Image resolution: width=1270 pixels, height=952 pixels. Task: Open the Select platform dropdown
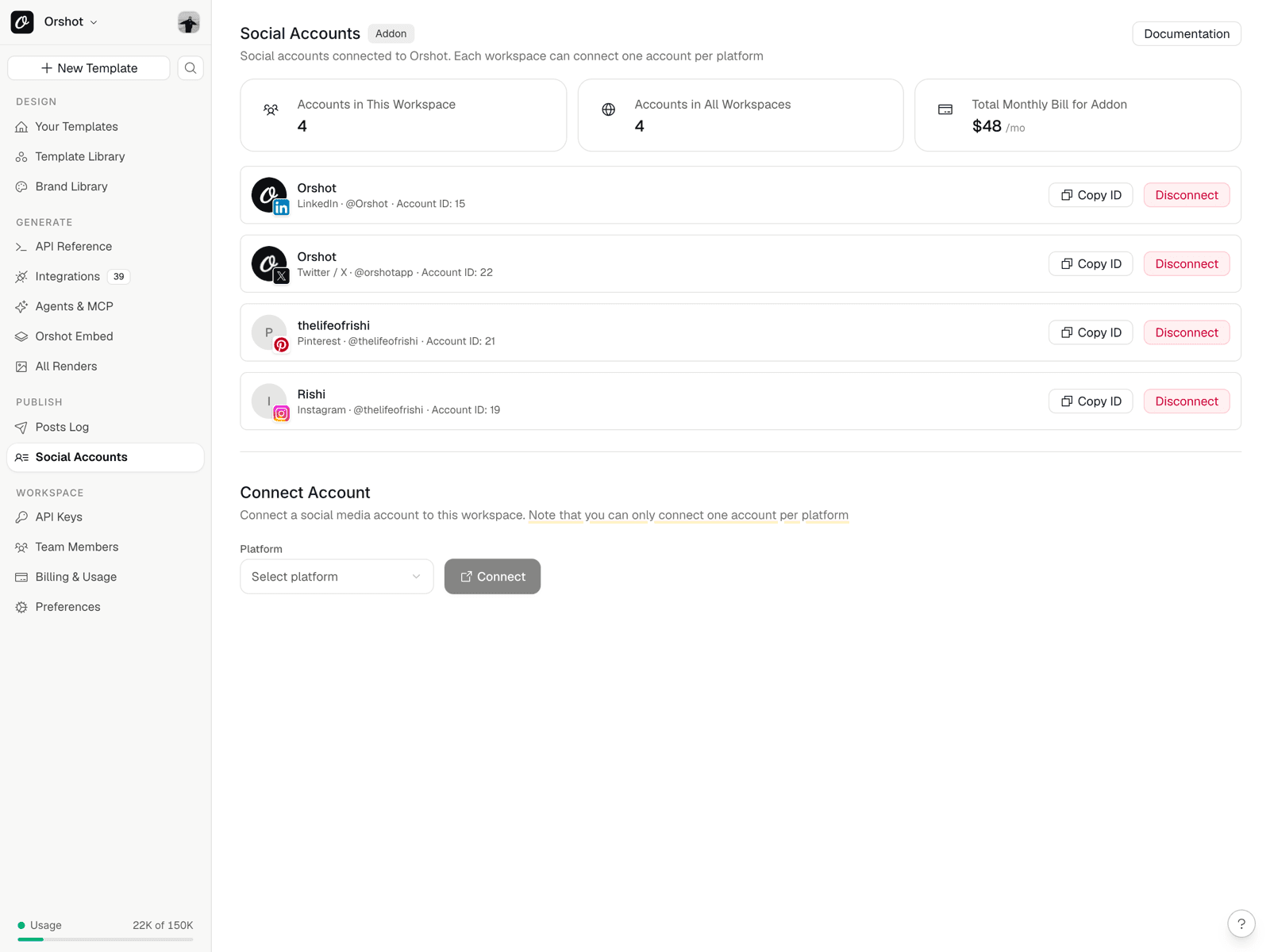337,577
